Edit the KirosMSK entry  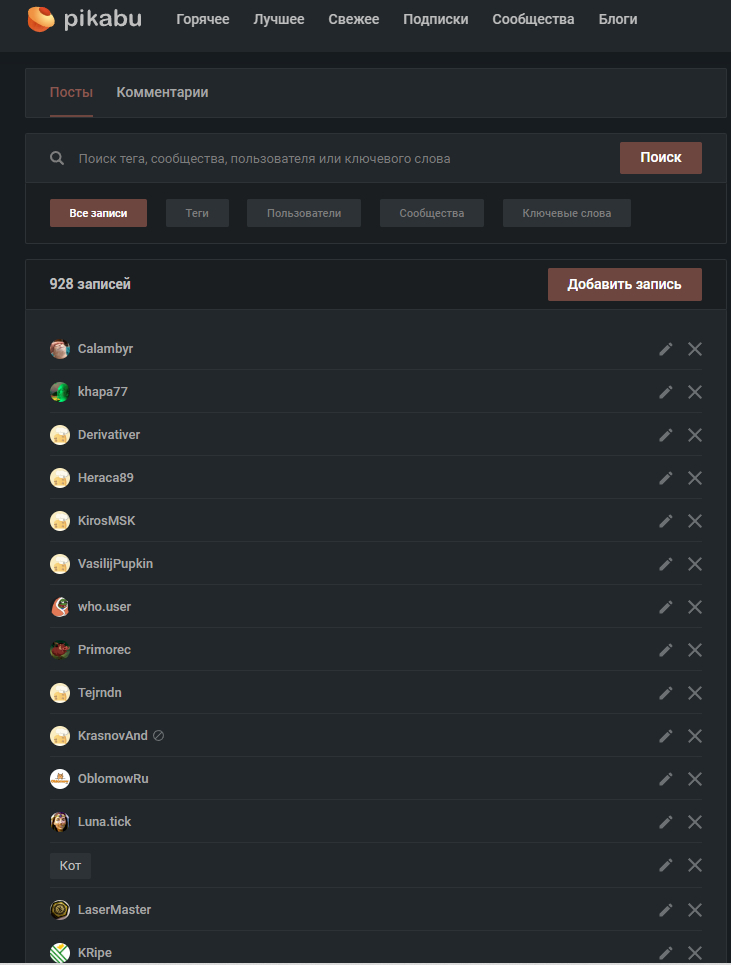click(665, 521)
